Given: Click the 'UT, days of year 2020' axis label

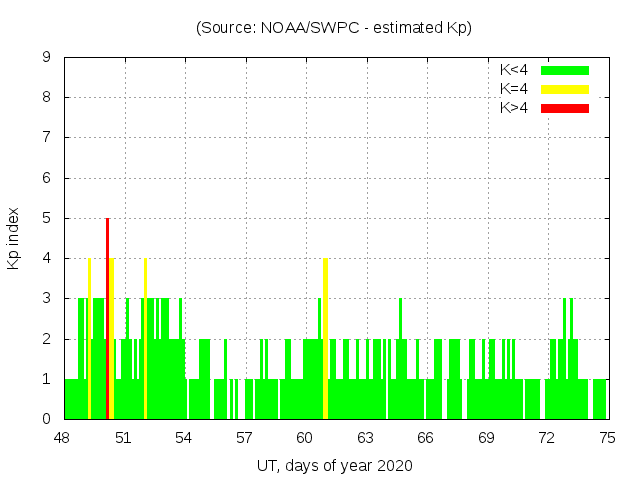Looking at the screenshot, I should click(333, 465).
